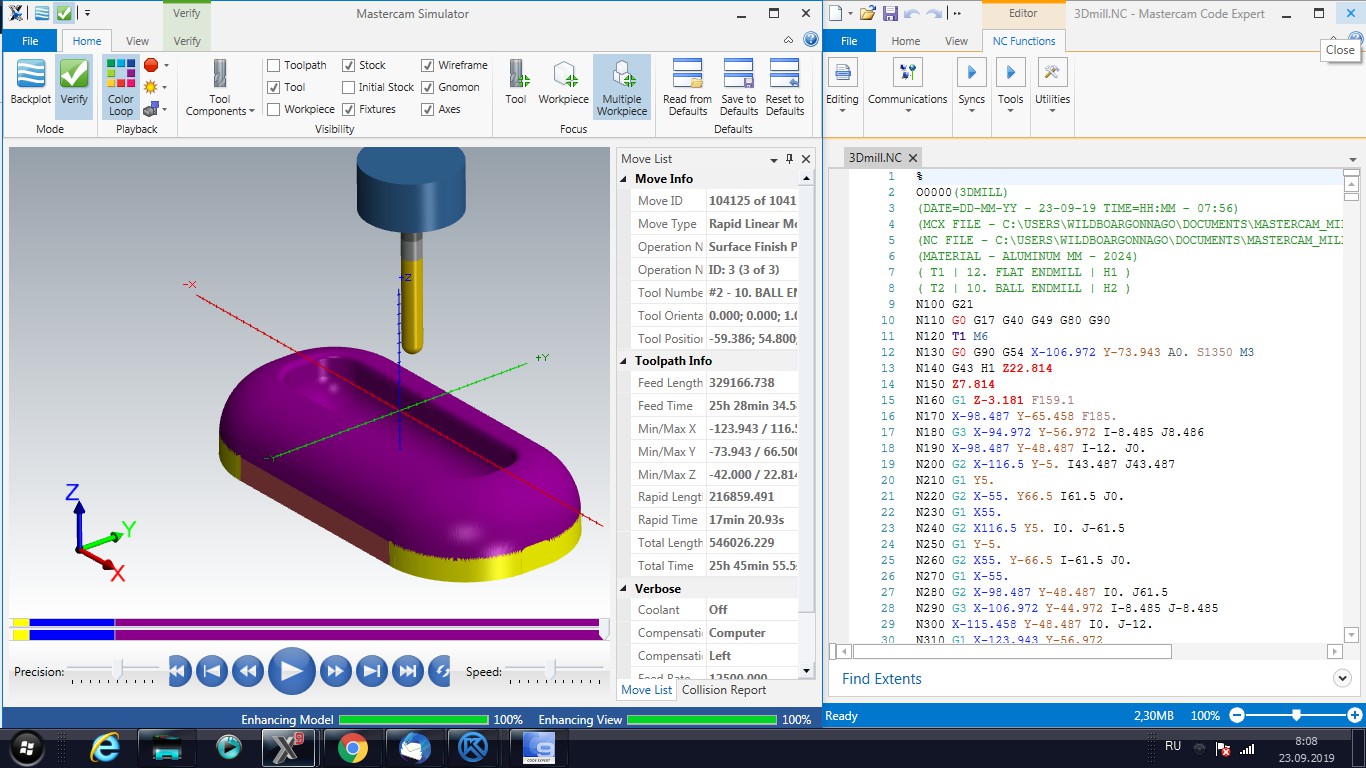This screenshot has height=768, width=1366.
Task: Enable Initial Stock checkbox
Action: [x=348, y=87]
